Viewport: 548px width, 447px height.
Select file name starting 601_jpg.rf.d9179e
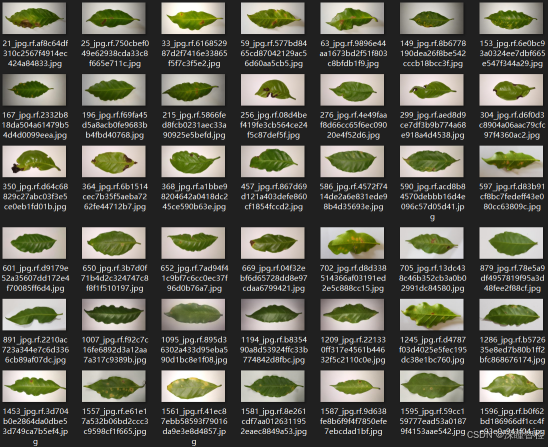pyautogui.click(x=35, y=278)
